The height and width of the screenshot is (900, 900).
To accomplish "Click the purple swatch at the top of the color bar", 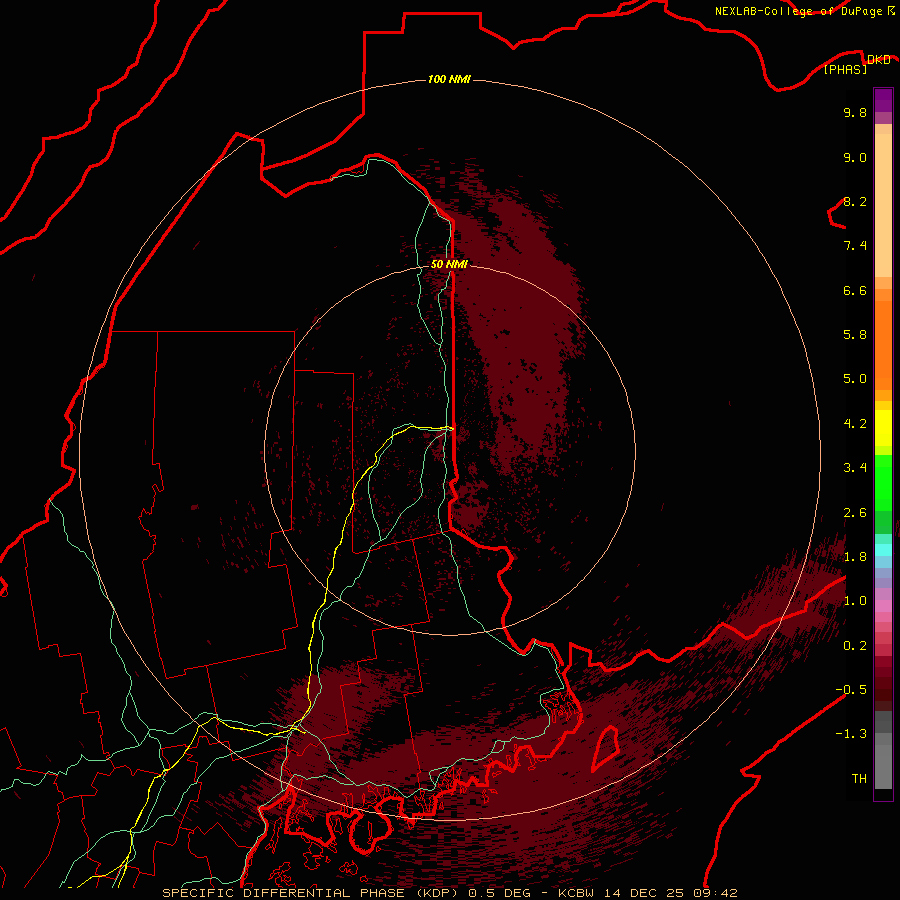I will (x=883, y=100).
